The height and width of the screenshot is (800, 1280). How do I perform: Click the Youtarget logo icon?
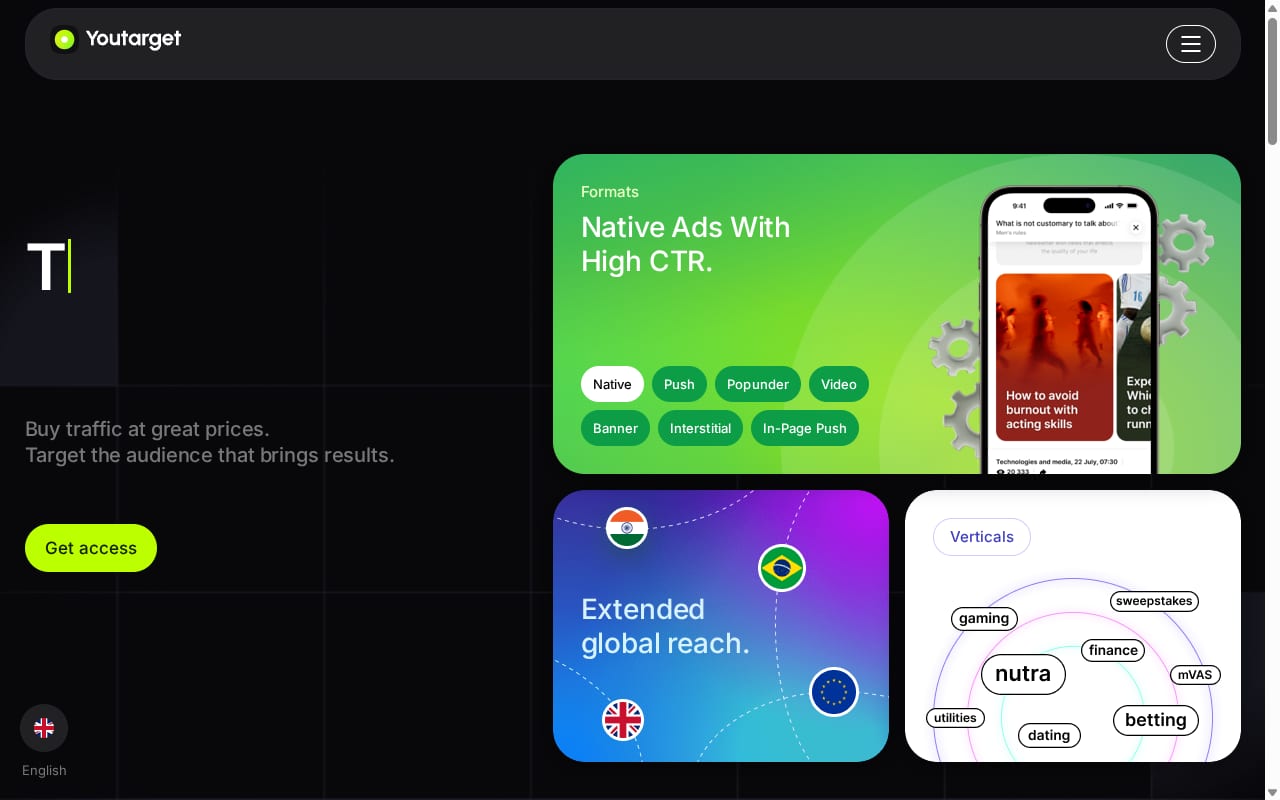coord(64,40)
